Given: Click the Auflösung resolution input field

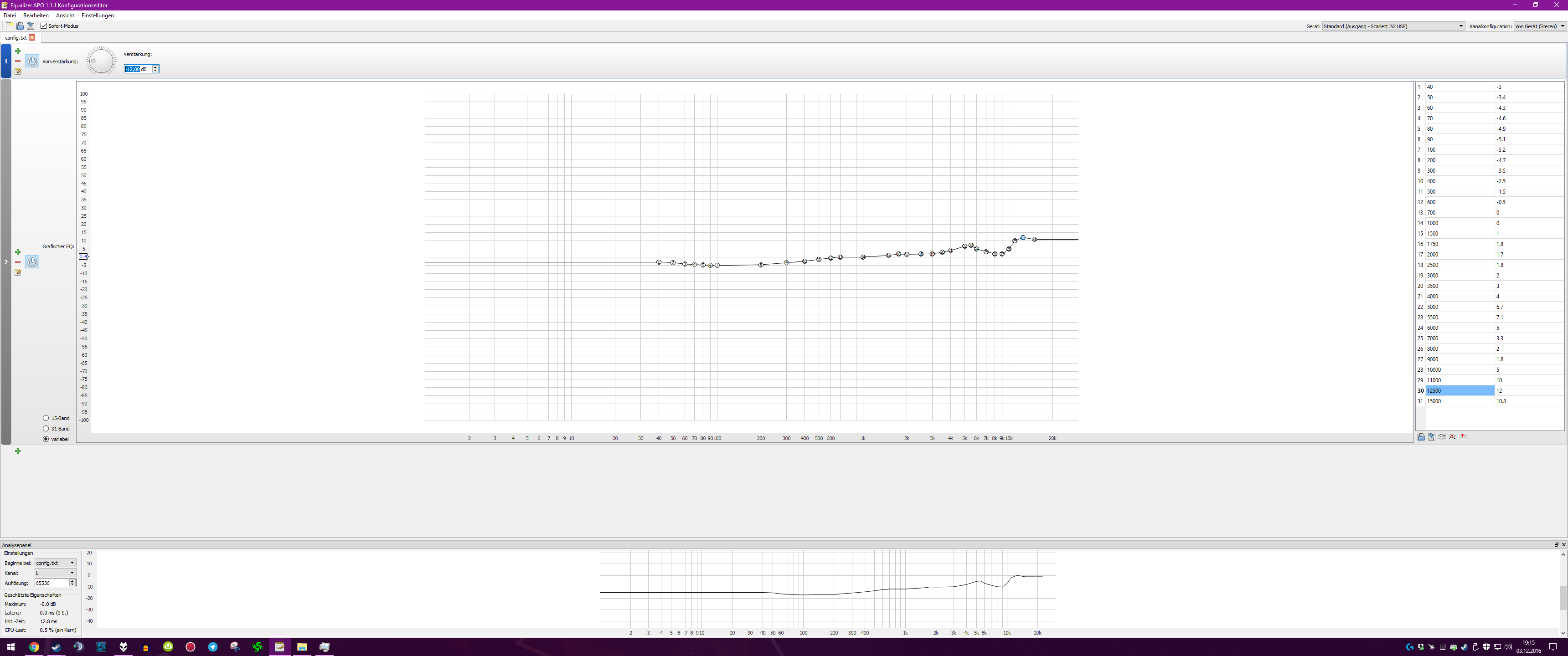Looking at the screenshot, I should click(52, 583).
